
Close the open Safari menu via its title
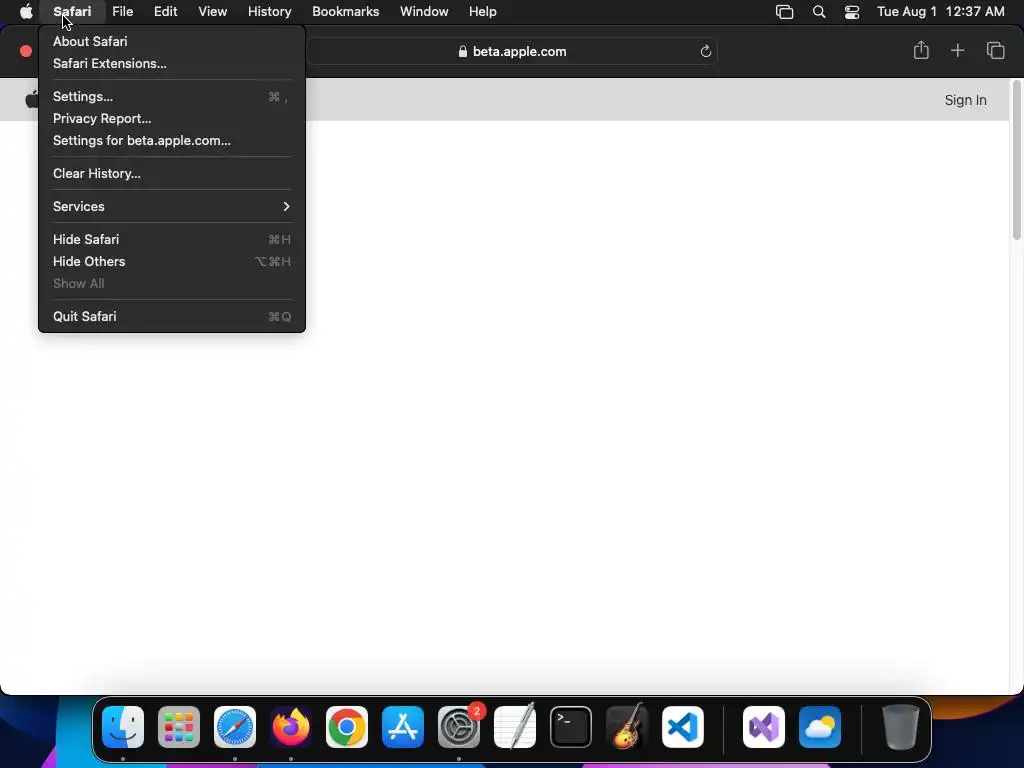(x=72, y=12)
